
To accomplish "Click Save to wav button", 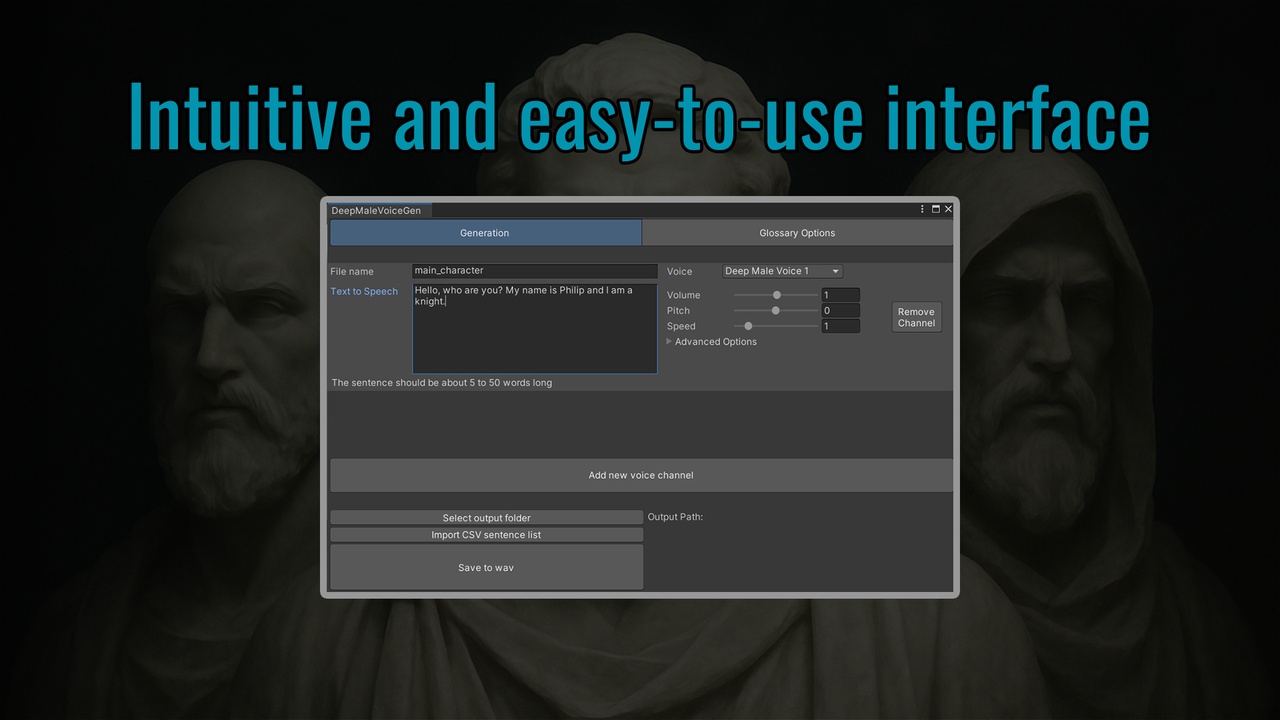I will click(486, 567).
